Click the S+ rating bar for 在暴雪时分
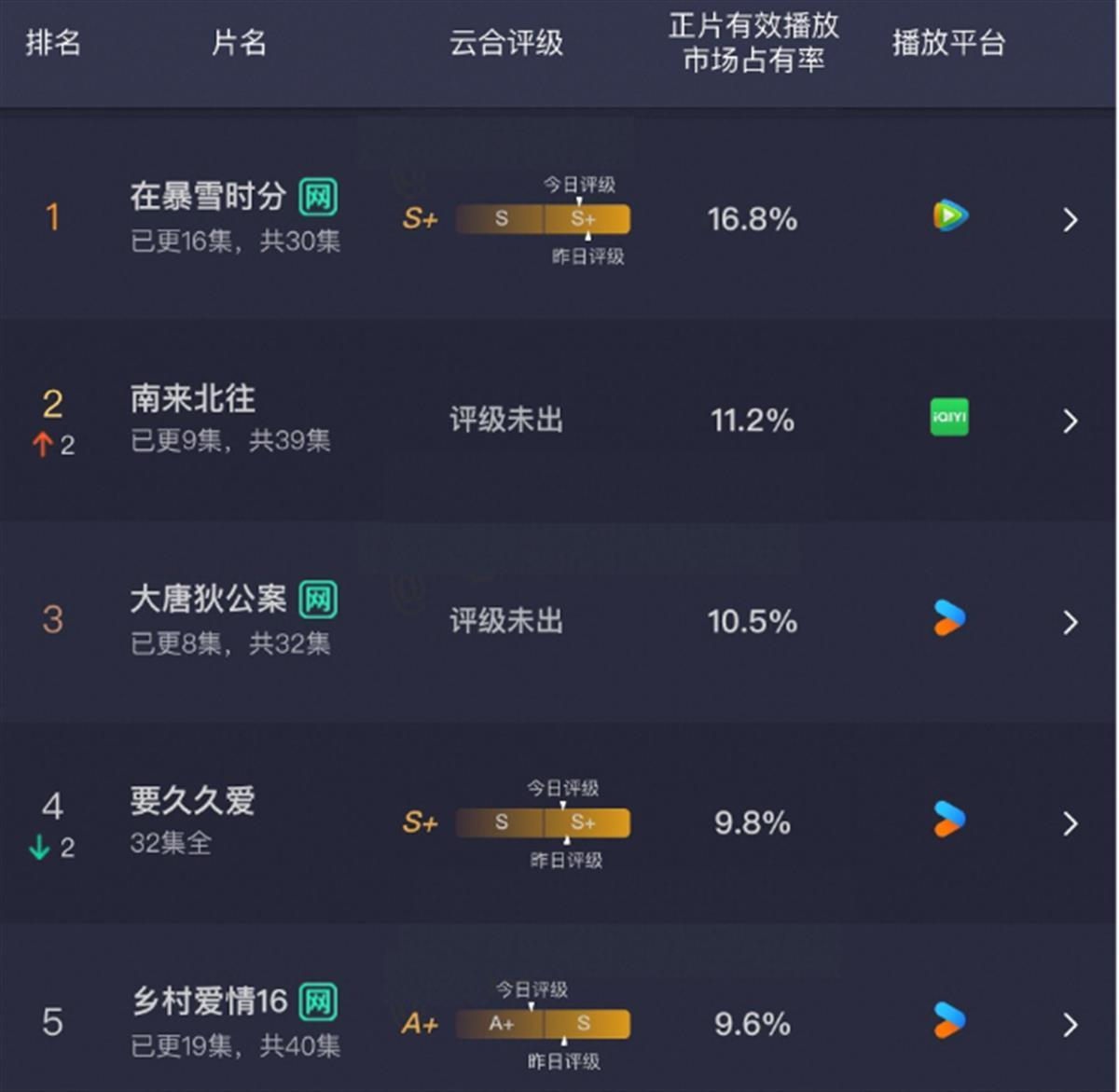 [542, 219]
